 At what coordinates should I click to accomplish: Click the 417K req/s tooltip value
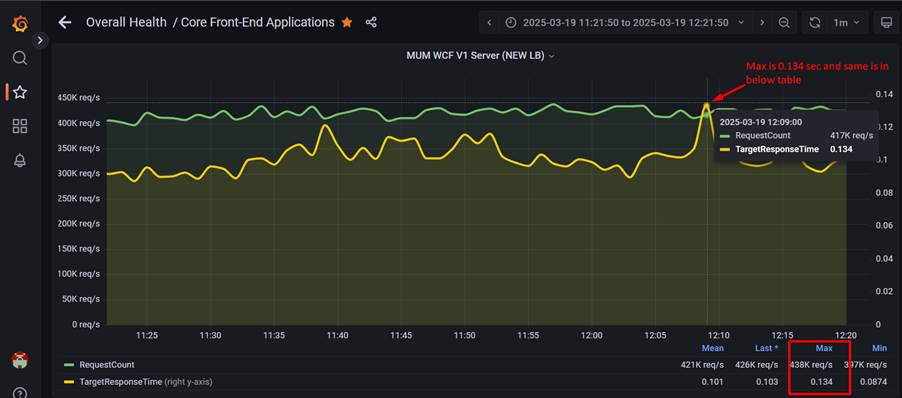click(851, 136)
